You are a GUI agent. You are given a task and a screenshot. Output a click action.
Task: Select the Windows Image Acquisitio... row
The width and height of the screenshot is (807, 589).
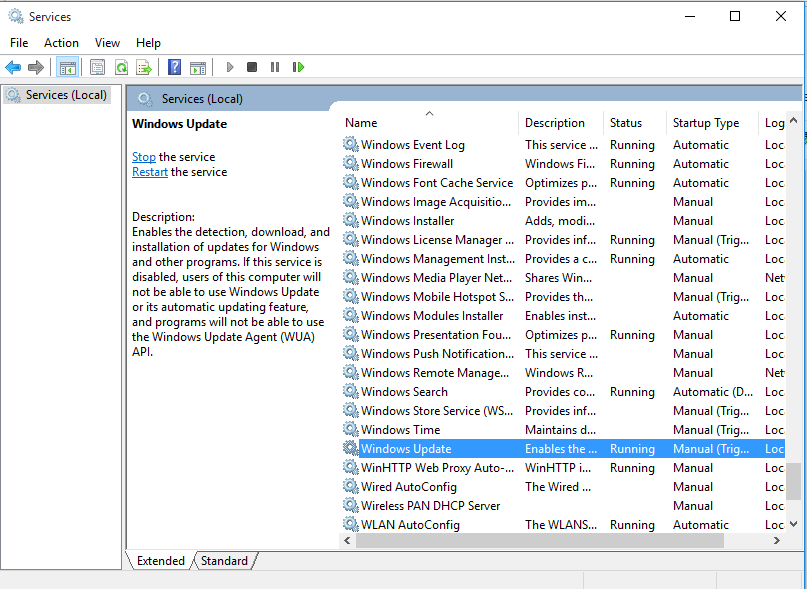[x=562, y=201]
